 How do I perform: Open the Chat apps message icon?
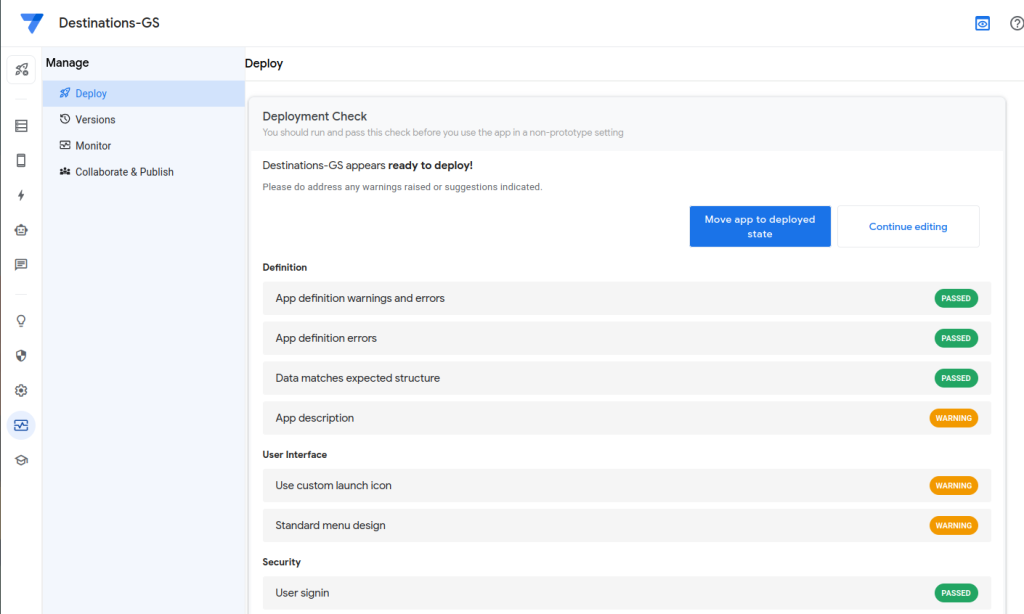(x=22, y=265)
